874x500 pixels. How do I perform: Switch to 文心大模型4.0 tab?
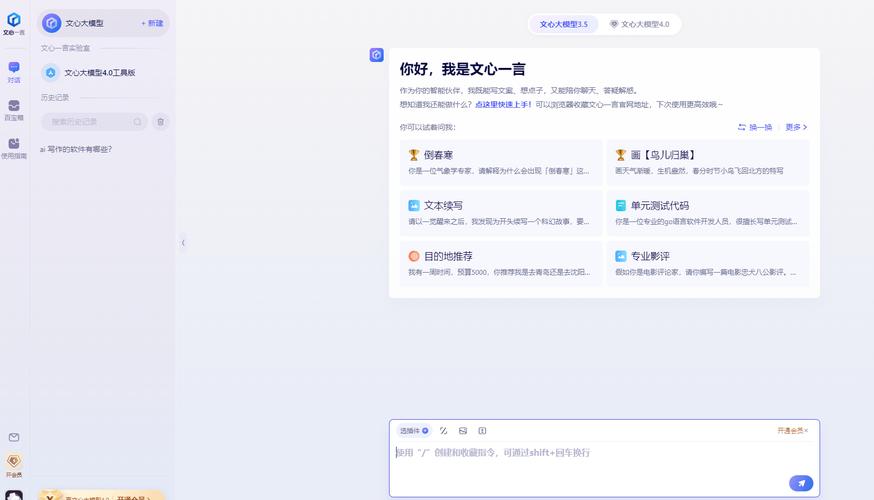[x=639, y=25]
